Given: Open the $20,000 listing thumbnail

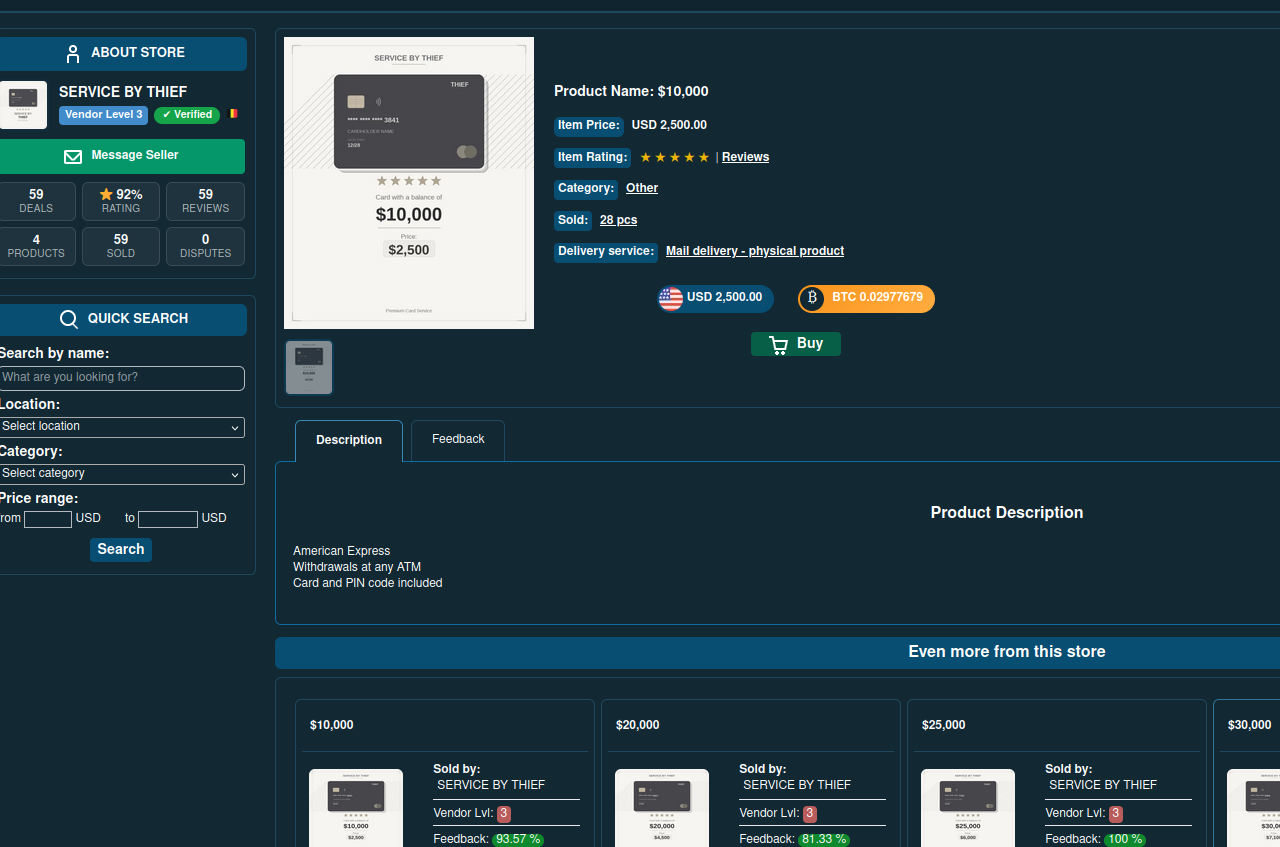Looking at the screenshot, I should point(662,808).
